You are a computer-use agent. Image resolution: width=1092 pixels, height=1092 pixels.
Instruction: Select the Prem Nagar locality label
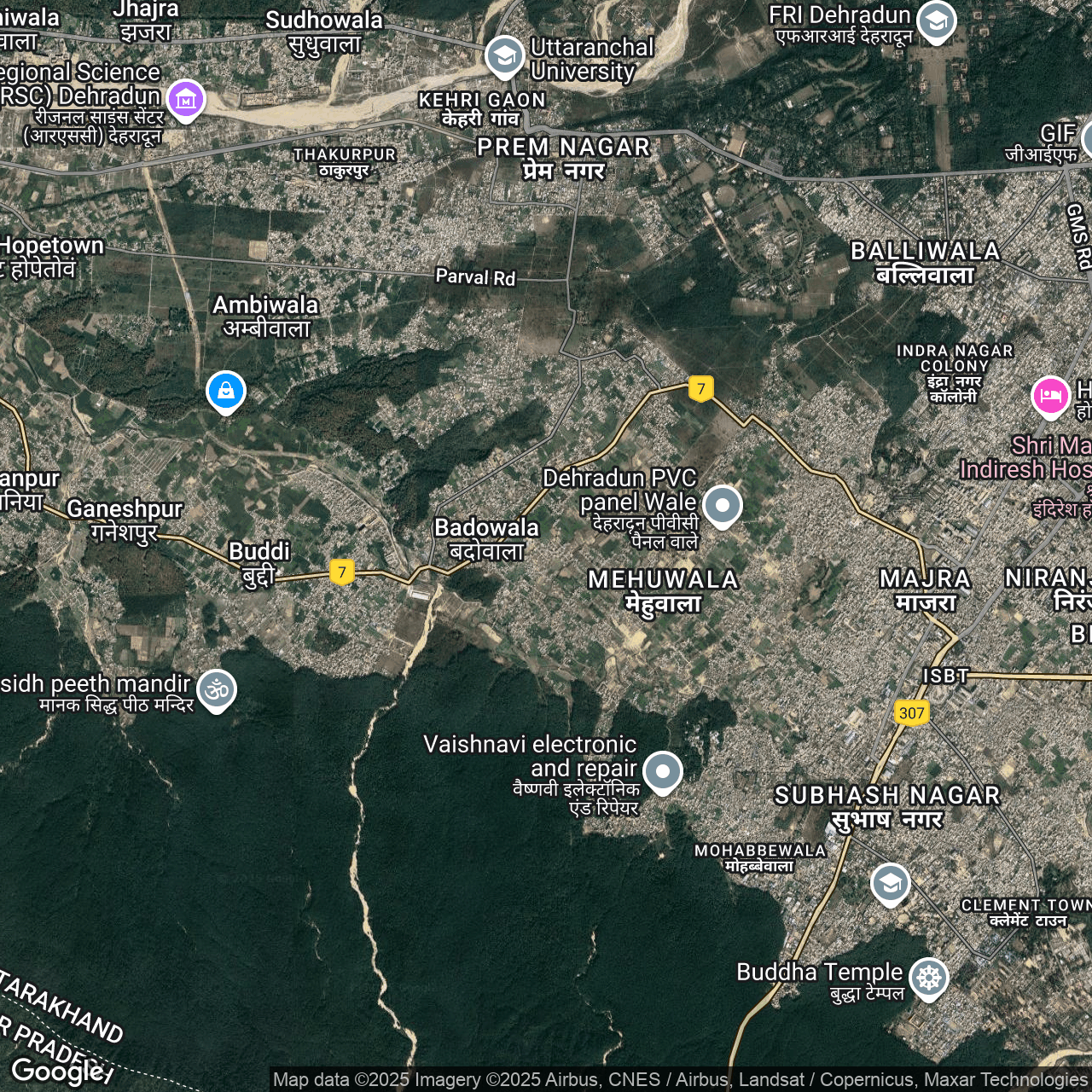563,158
